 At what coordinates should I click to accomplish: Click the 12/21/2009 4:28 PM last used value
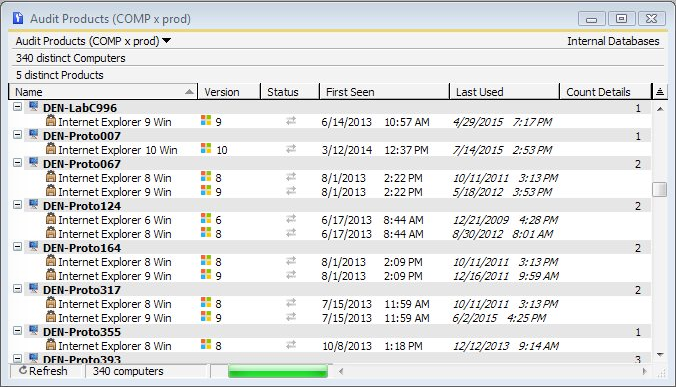click(x=505, y=220)
